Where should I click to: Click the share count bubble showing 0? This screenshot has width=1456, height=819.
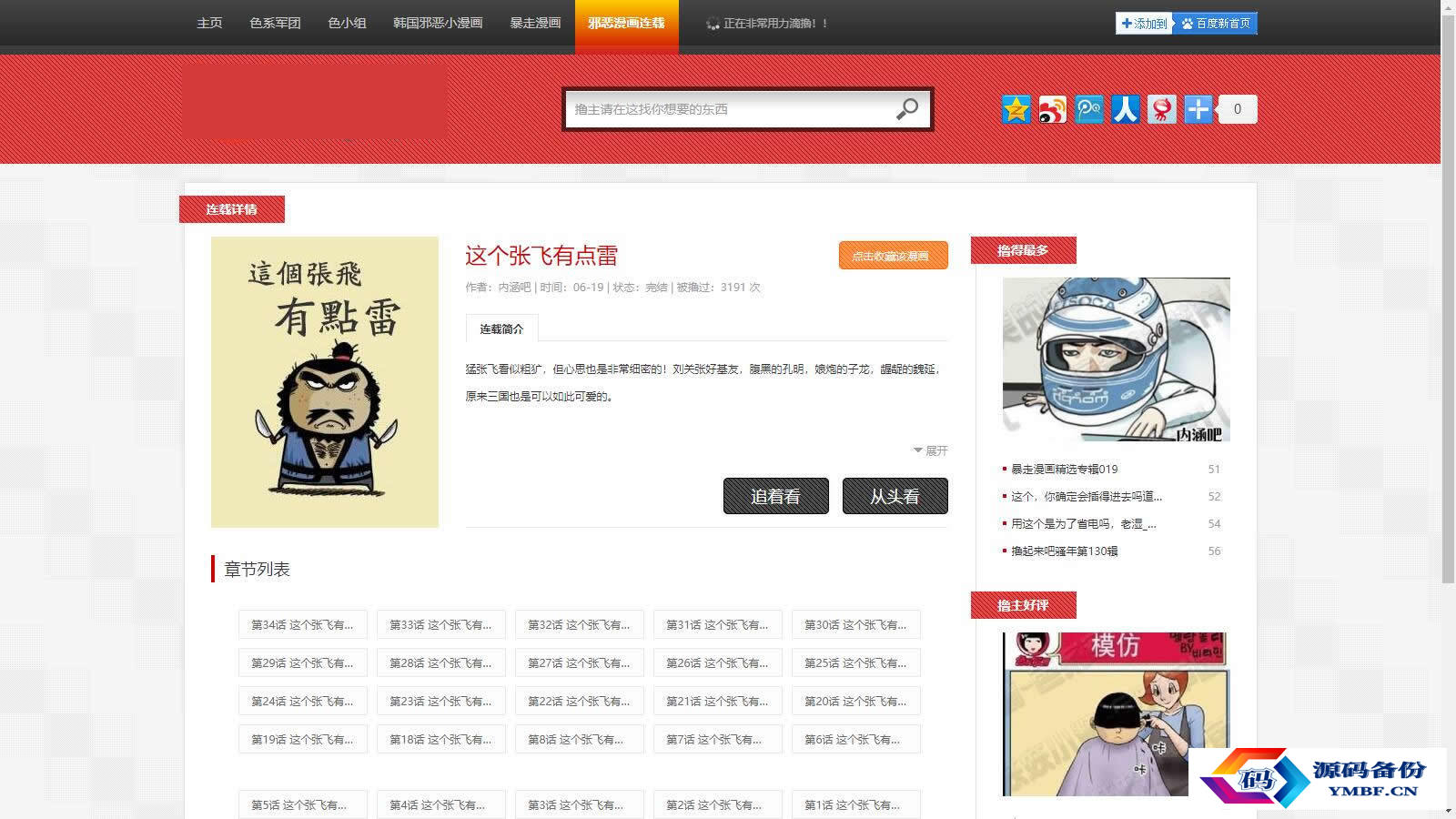pos(1237,109)
